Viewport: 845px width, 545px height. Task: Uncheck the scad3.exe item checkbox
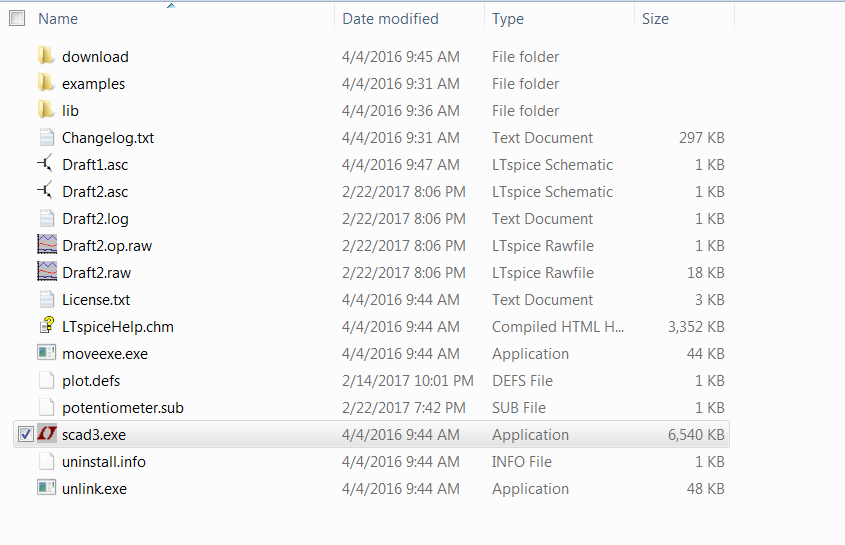tap(26, 434)
